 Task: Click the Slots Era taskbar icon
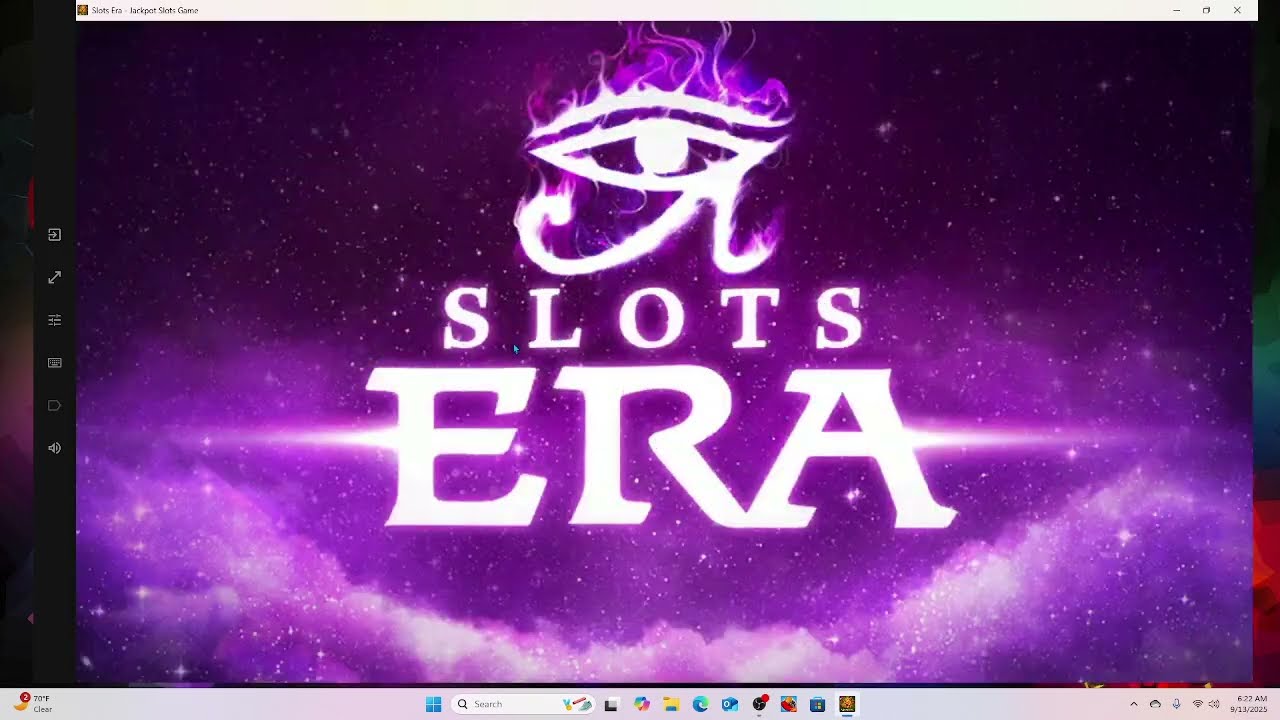coord(847,704)
